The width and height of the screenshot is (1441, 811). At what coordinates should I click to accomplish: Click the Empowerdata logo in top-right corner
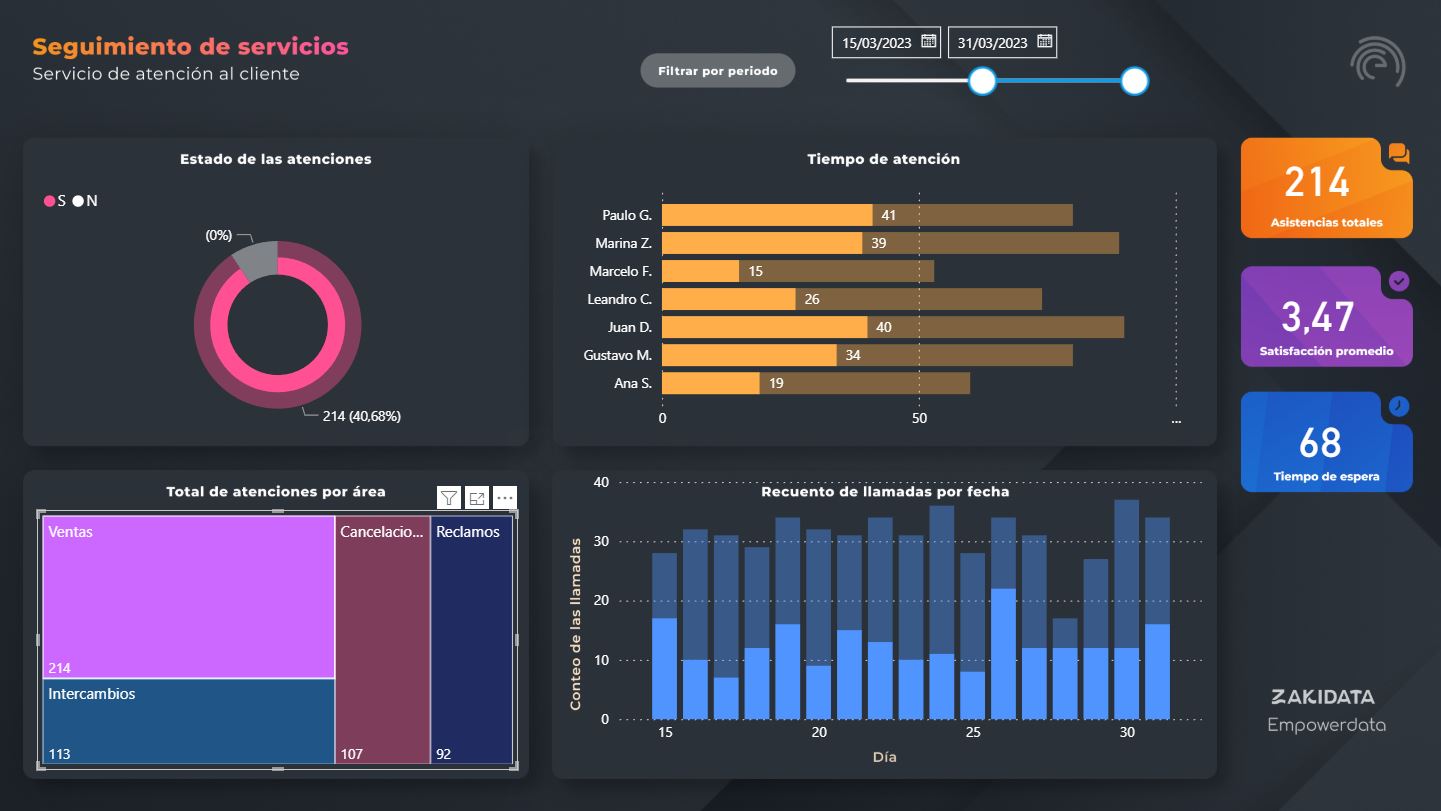click(1377, 63)
